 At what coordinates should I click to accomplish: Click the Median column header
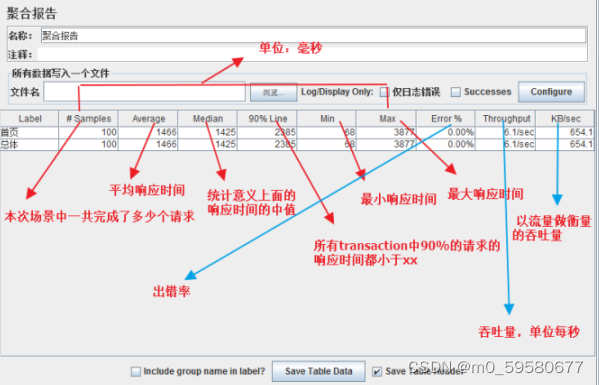click(x=207, y=119)
